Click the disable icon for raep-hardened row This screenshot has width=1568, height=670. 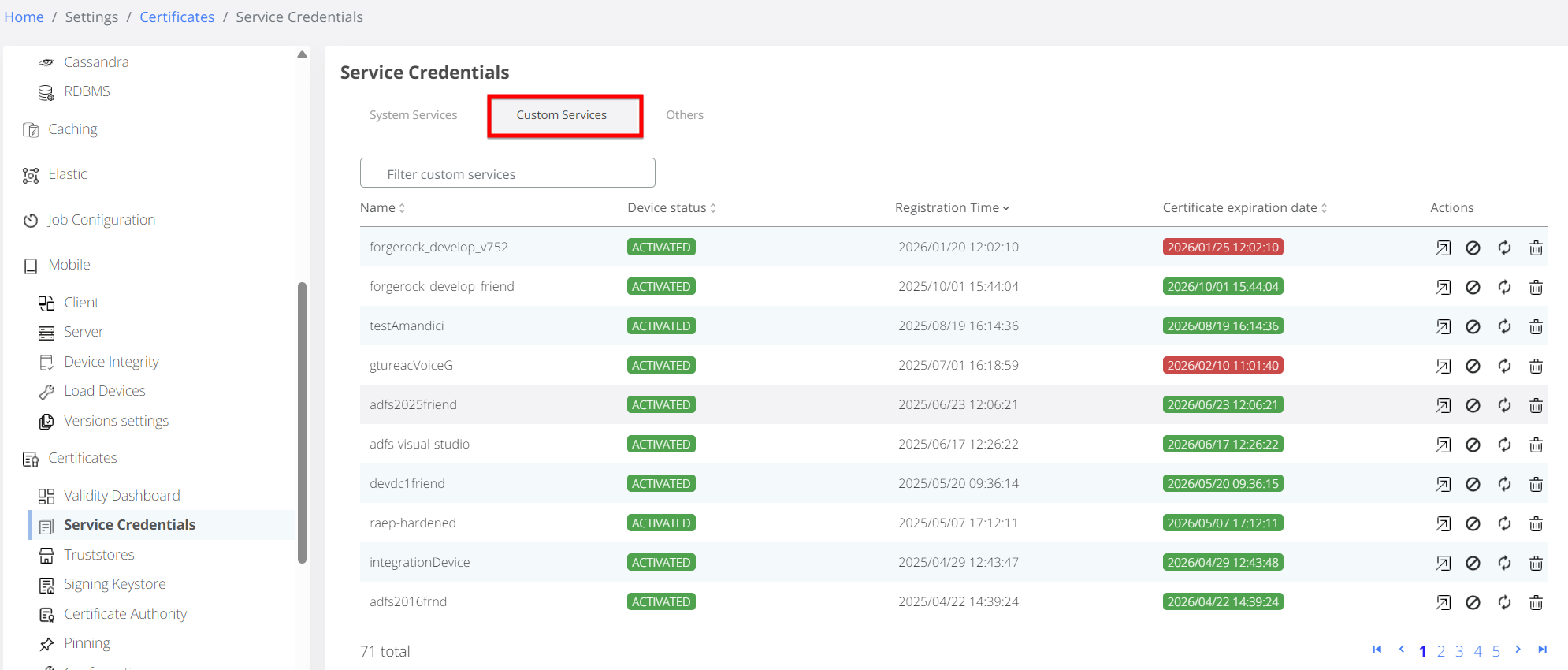[x=1473, y=523]
